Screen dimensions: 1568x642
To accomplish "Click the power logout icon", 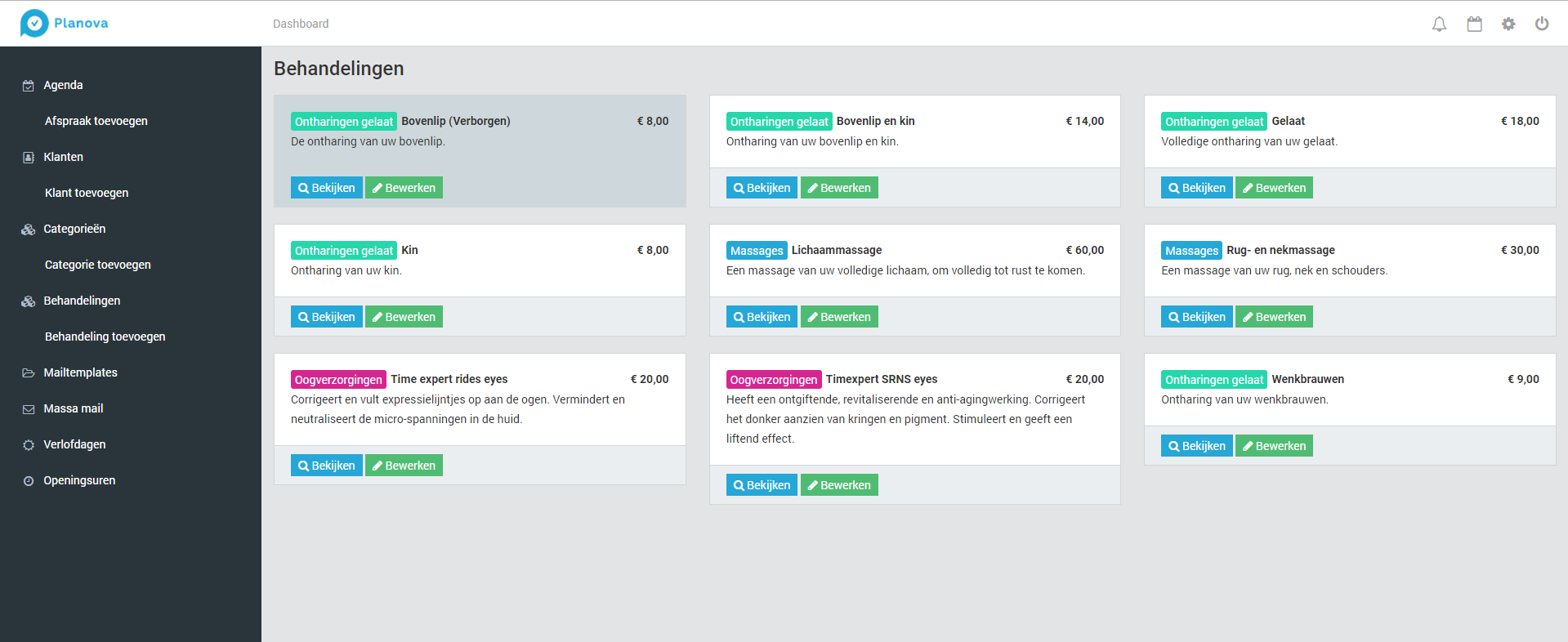I will point(1542,24).
